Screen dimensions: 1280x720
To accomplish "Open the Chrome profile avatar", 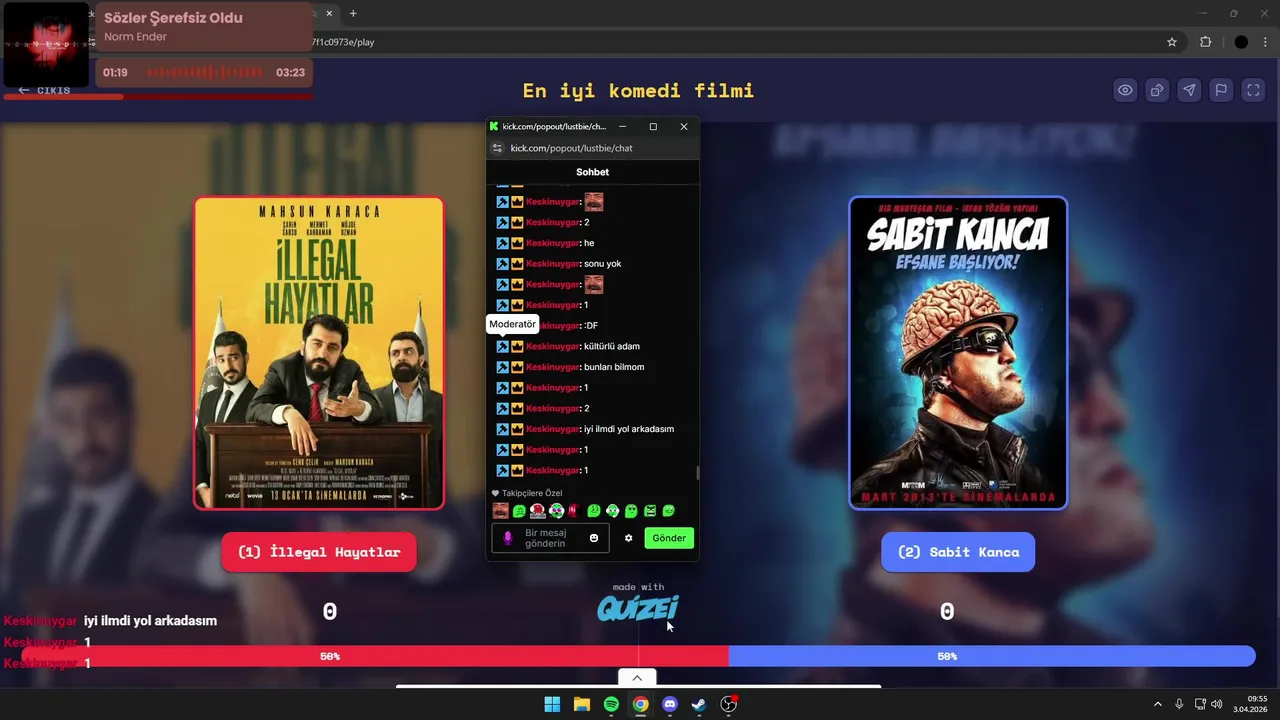I will click(x=1241, y=42).
